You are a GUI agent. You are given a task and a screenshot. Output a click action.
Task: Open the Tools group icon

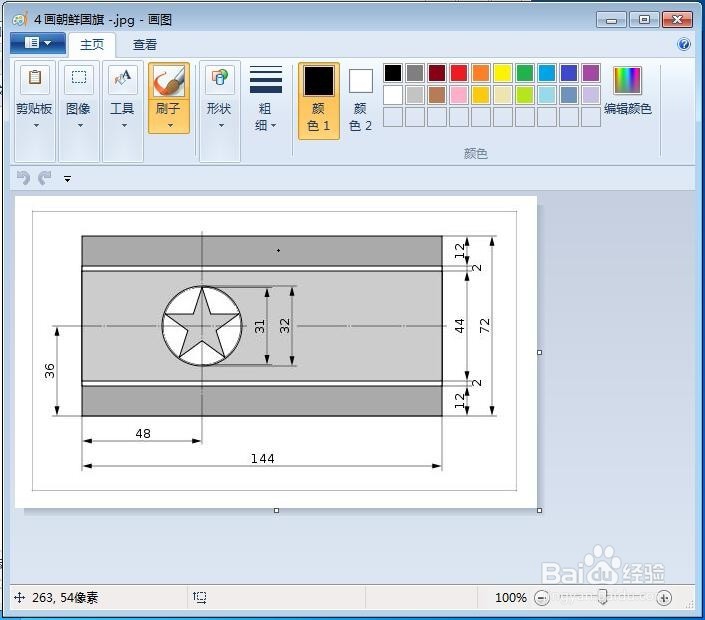coord(122,79)
